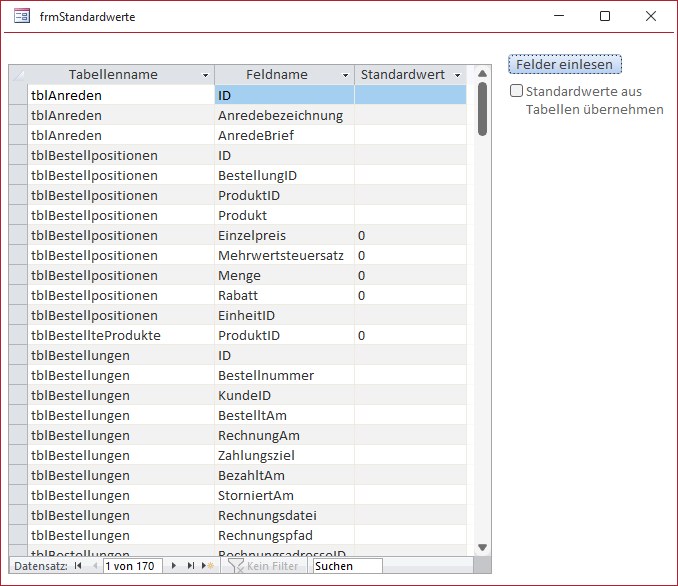This screenshot has height=586, width=678.
Task: Close the frmStandardwerte window
Action: [651, 16]
